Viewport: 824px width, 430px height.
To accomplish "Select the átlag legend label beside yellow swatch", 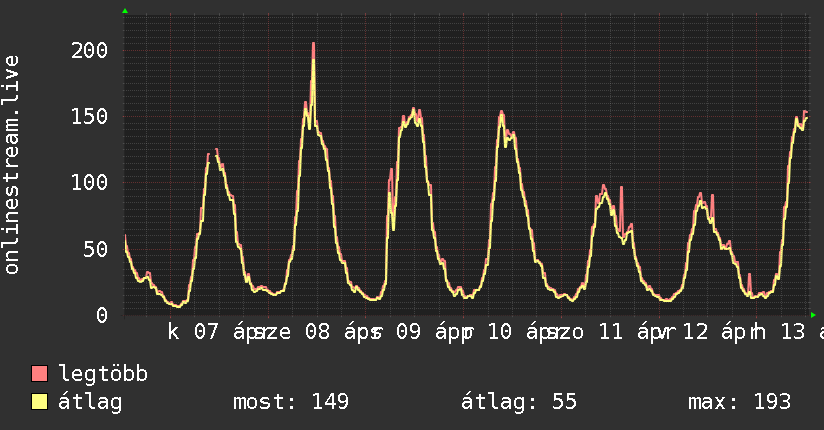I will click(x=90, y=403).
